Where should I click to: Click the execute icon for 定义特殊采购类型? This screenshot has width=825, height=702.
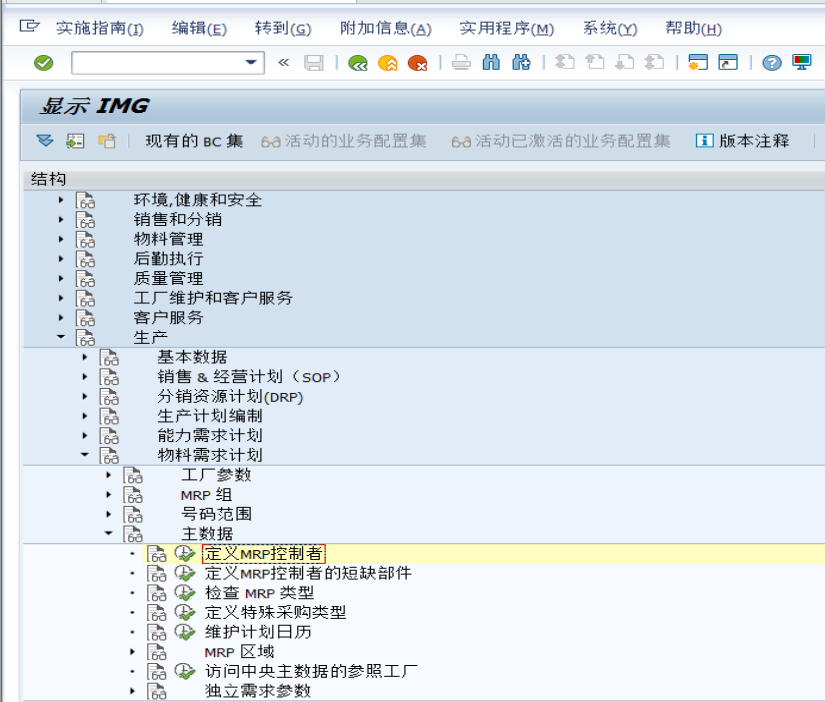pyautogui.click(x=185, y=613)
